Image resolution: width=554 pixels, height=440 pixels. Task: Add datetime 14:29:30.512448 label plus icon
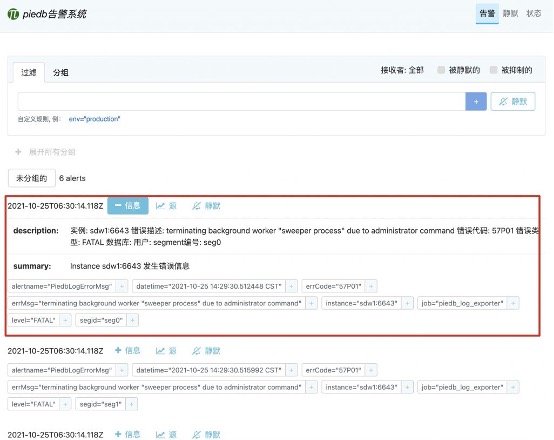click(x=291, y=286)
